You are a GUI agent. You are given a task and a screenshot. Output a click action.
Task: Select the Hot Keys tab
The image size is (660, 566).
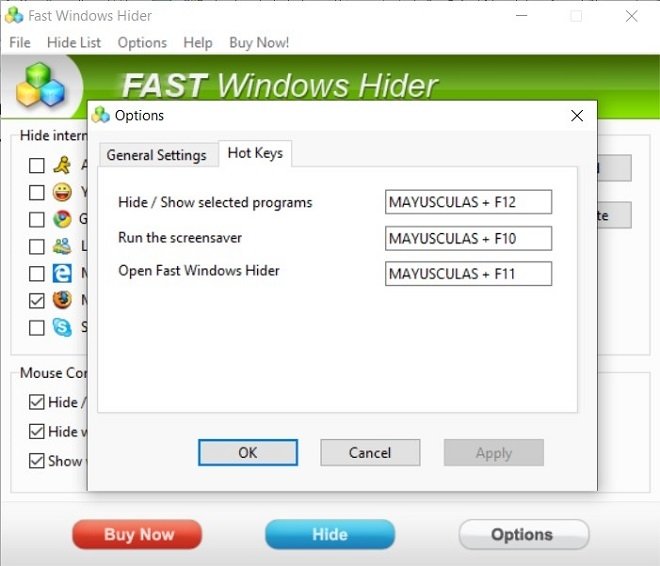255,153
